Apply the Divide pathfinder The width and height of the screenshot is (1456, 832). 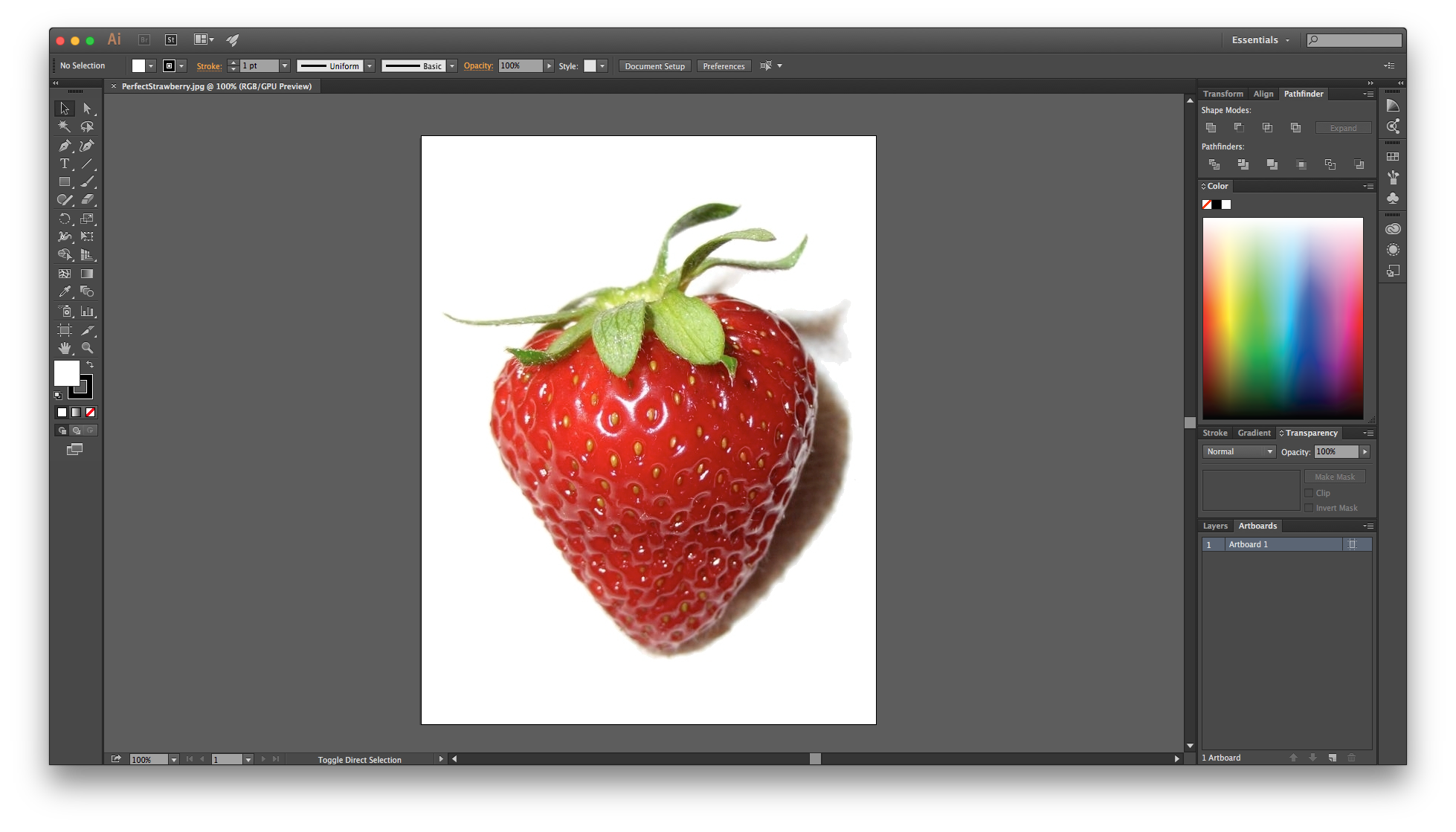(1214, 164)
